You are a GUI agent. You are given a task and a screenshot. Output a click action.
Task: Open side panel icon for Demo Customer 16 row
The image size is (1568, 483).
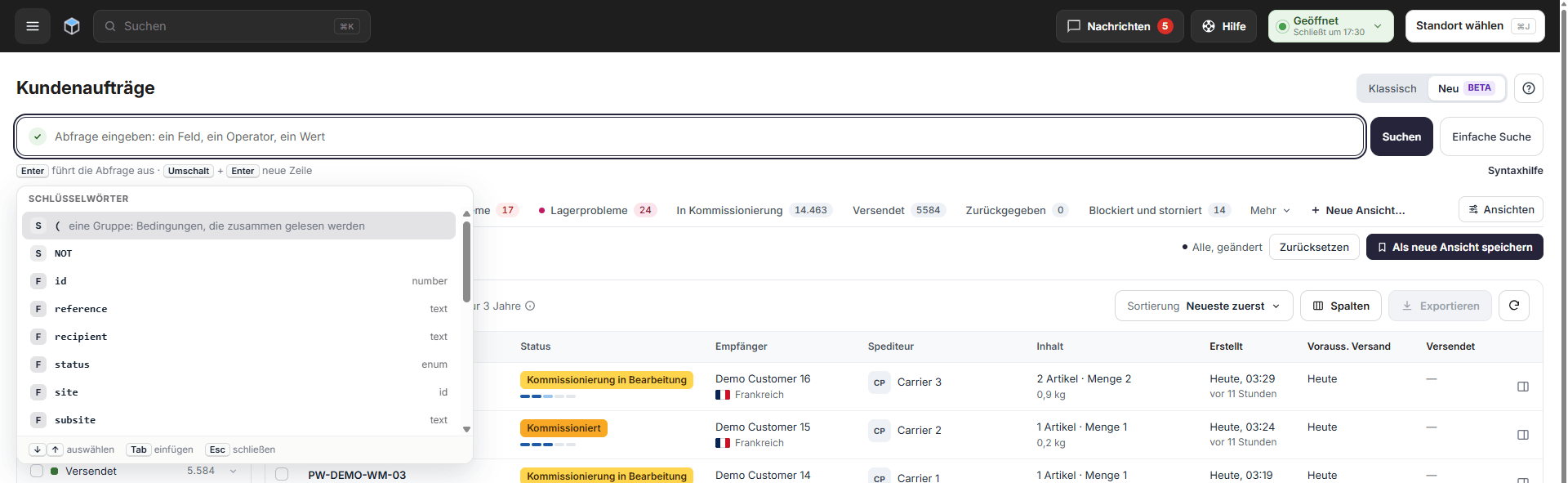click(x=1523, y=387)
